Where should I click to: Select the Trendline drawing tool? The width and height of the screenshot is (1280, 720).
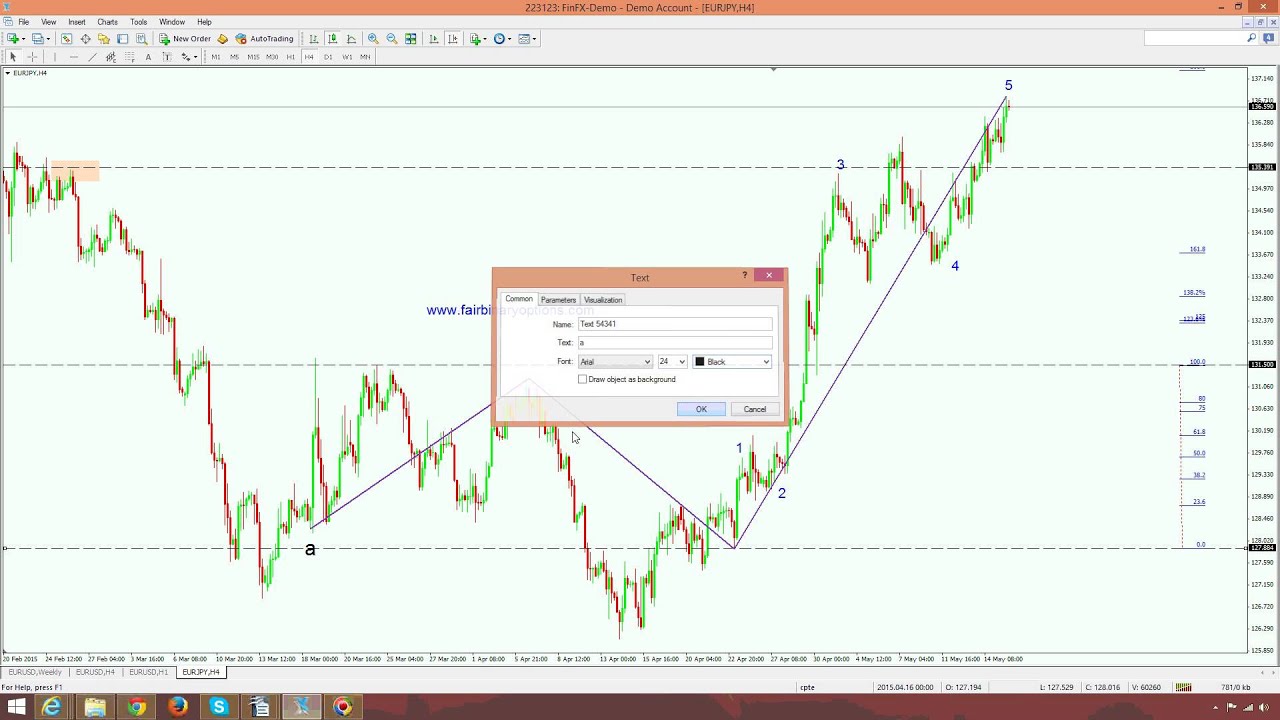click(92, 57)
